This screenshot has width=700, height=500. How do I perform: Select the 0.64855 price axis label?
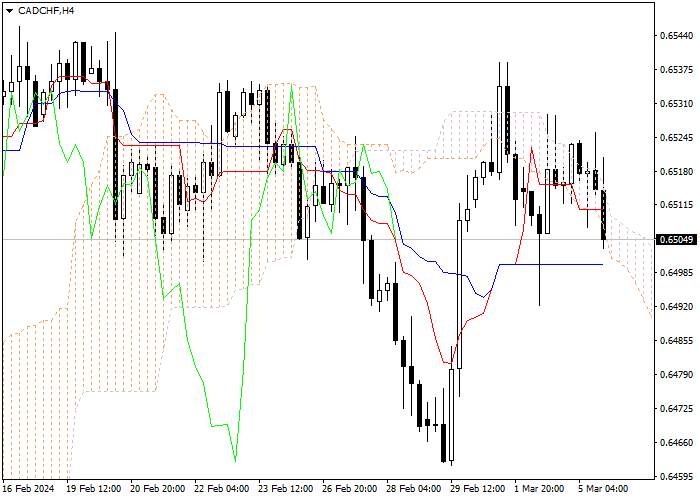[676, 341]
